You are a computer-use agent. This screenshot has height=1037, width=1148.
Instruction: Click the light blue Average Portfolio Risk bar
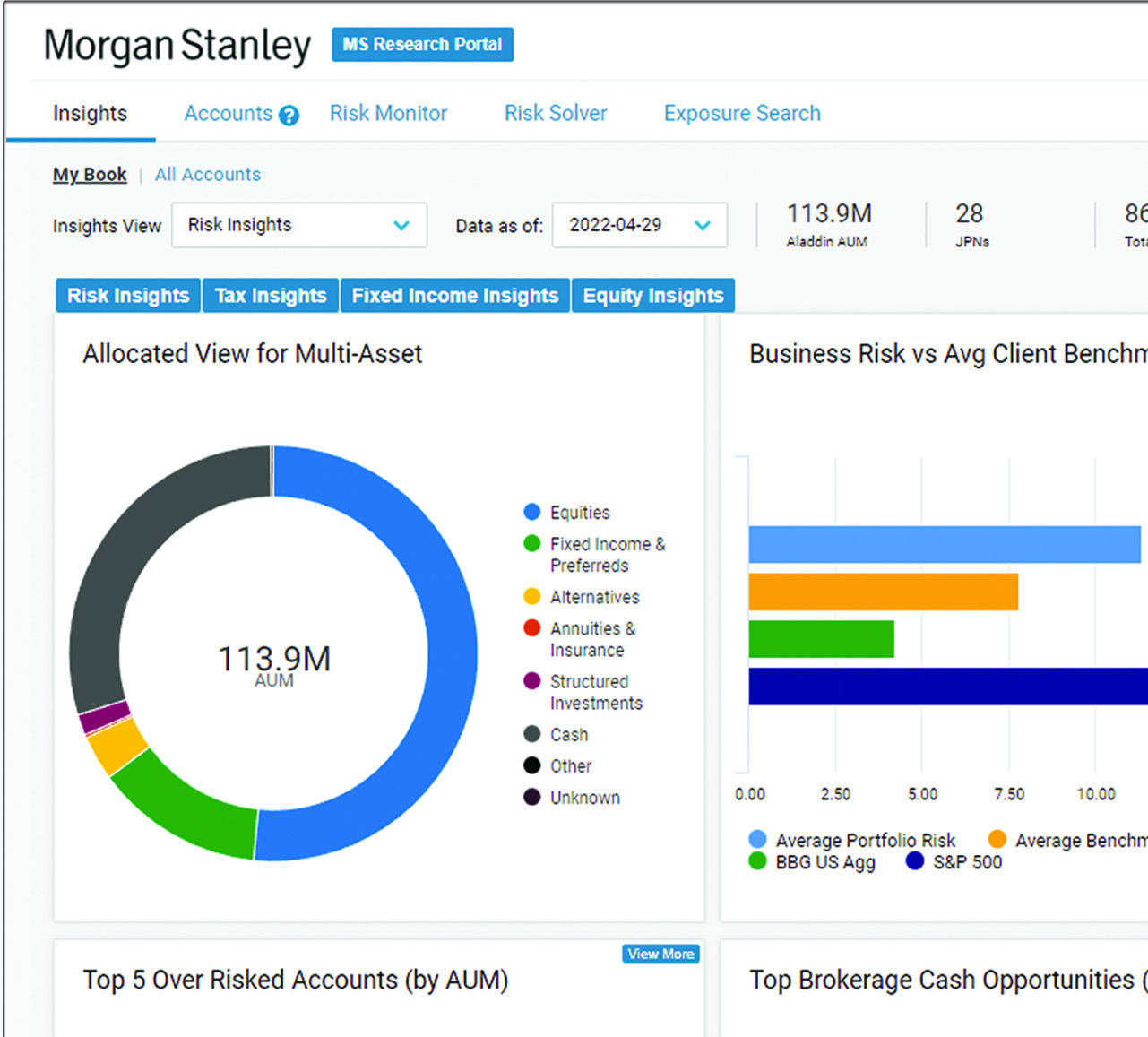(945, 545)
